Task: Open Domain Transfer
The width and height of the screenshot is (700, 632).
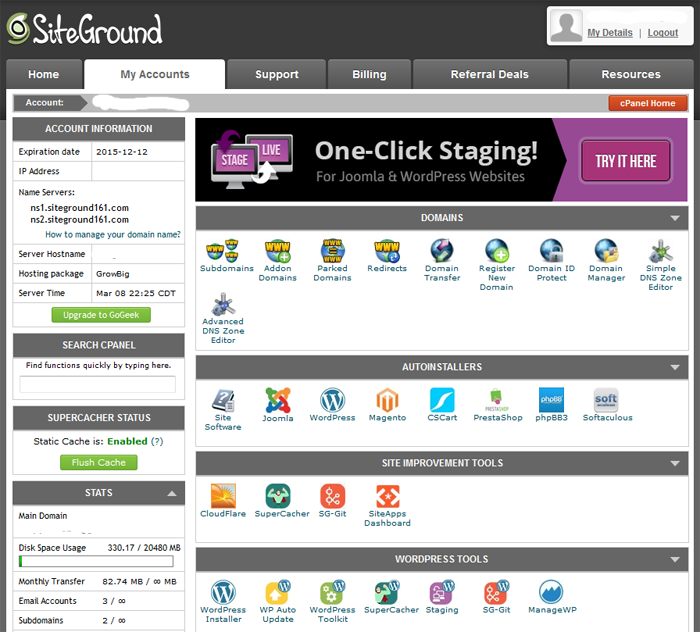Action: tap(442, 260)
